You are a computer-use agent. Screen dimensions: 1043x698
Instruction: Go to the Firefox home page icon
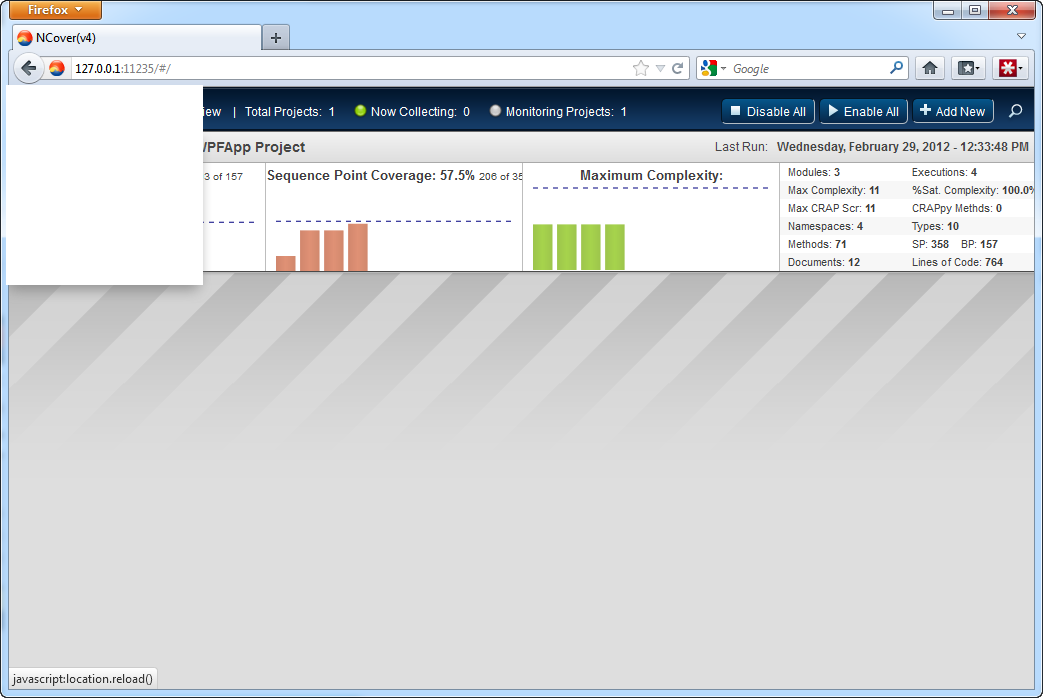click(x=929, y=68)
